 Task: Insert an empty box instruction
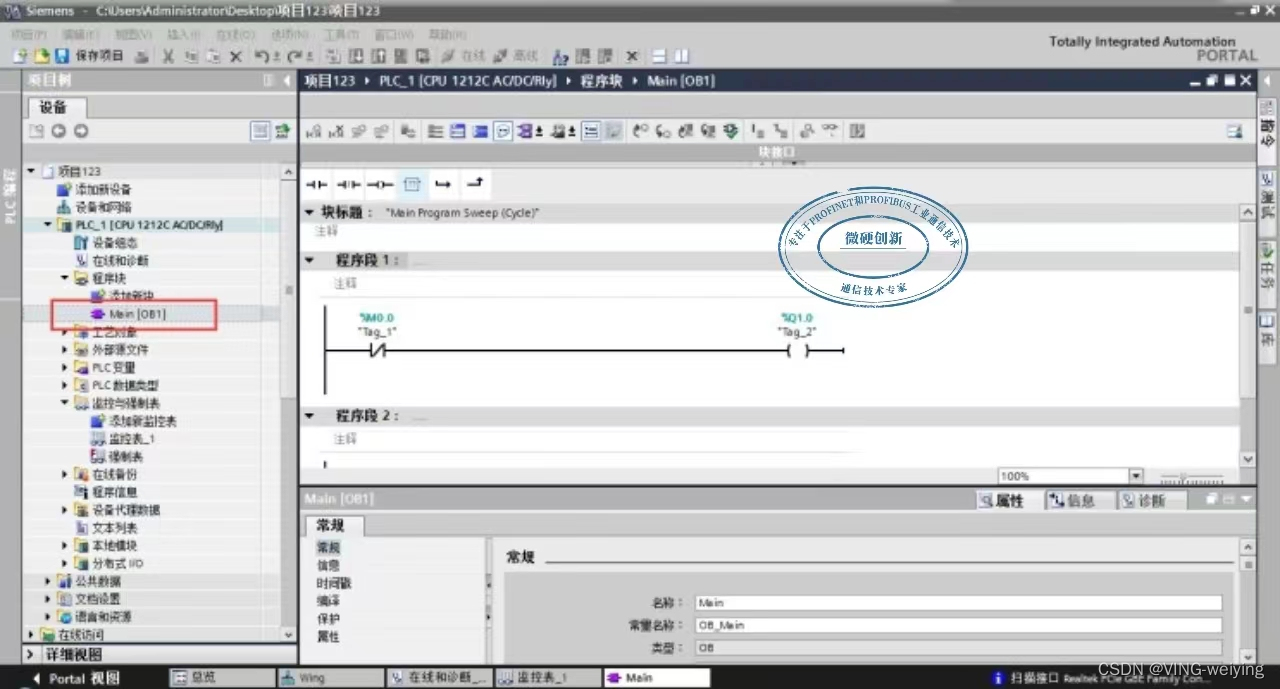pyautogui.click(x=412, y=184)
